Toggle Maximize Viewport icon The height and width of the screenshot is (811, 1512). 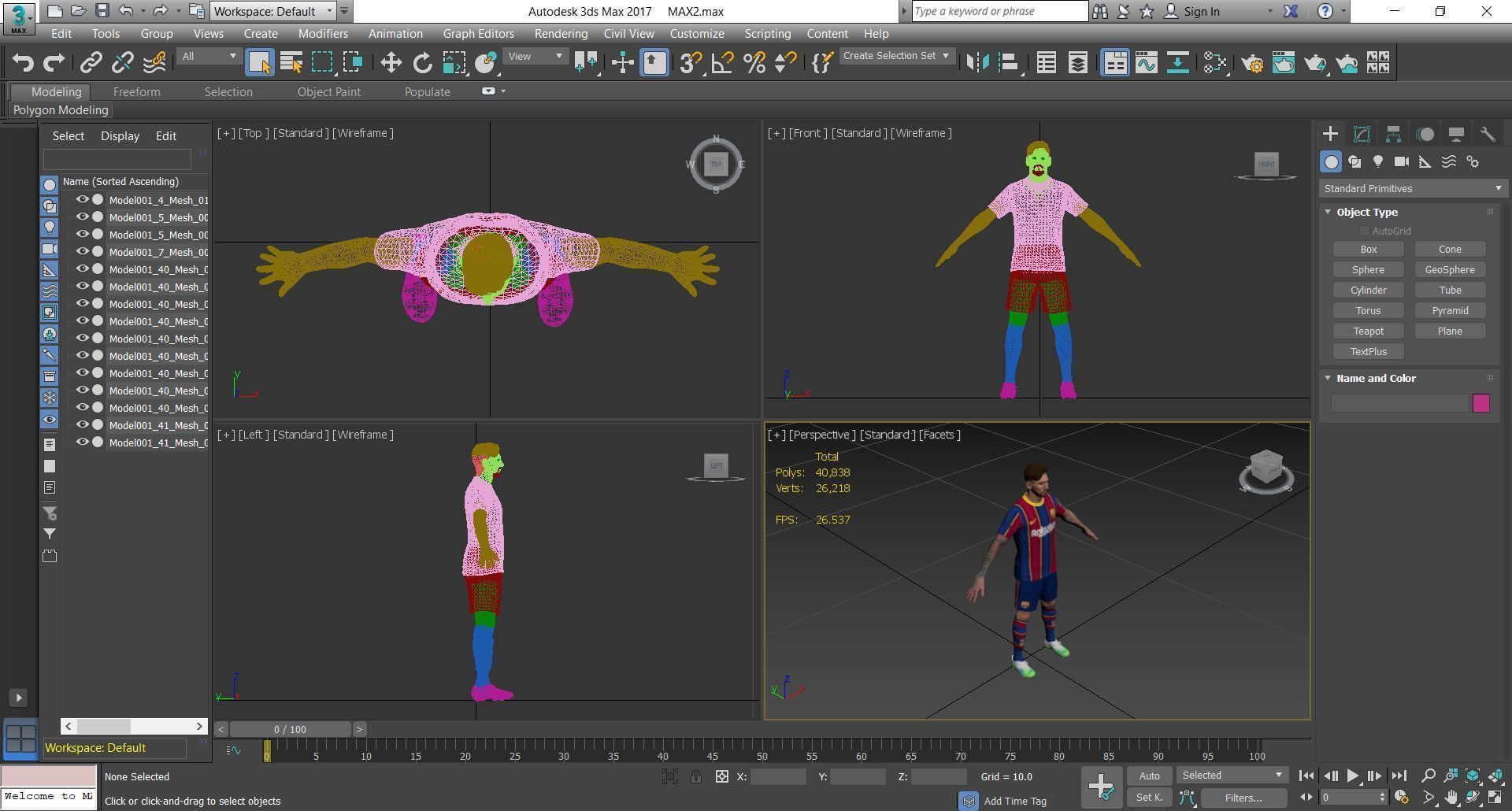1495,798
